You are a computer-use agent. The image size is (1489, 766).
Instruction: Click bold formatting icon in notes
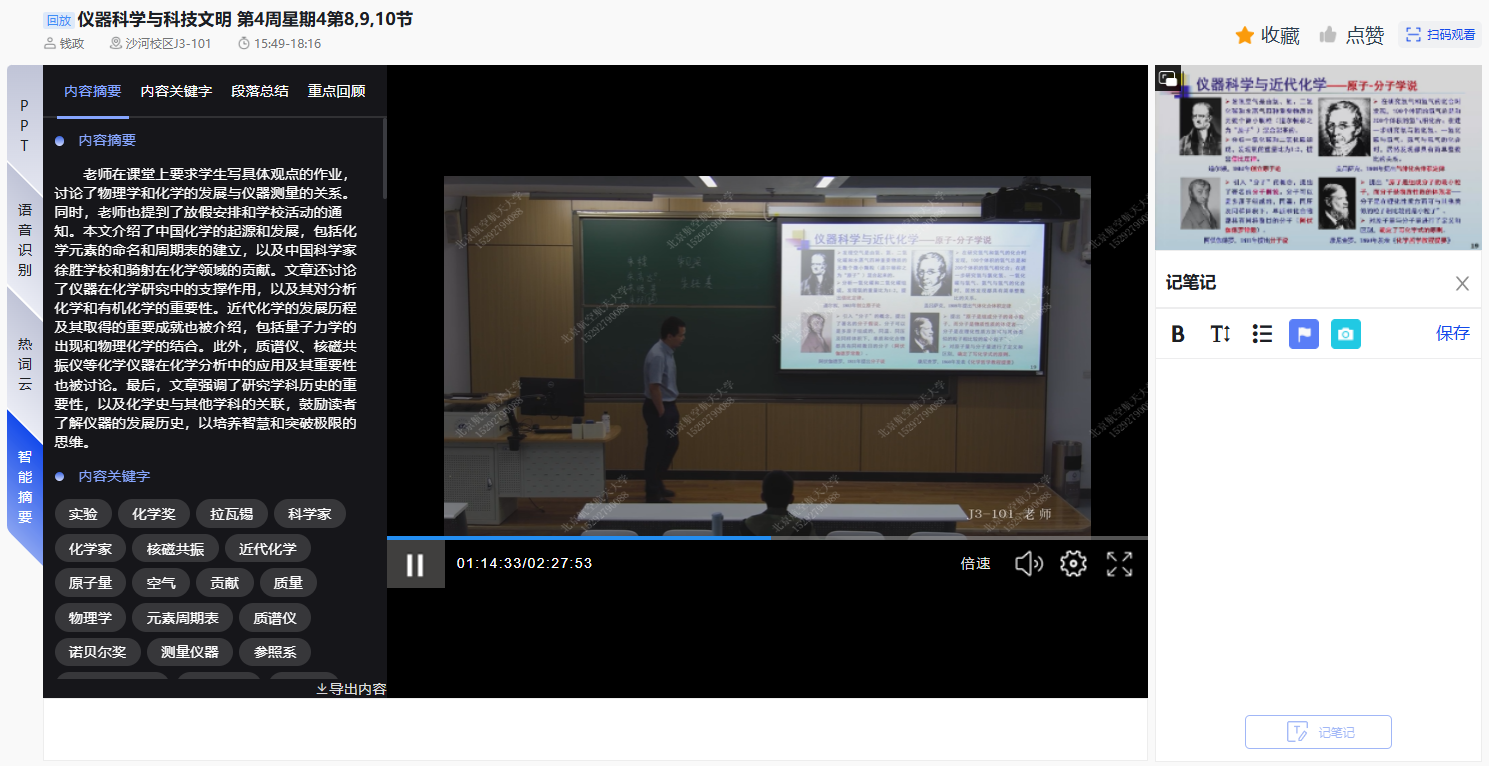pyautogui.click(x=1177, y=334)
